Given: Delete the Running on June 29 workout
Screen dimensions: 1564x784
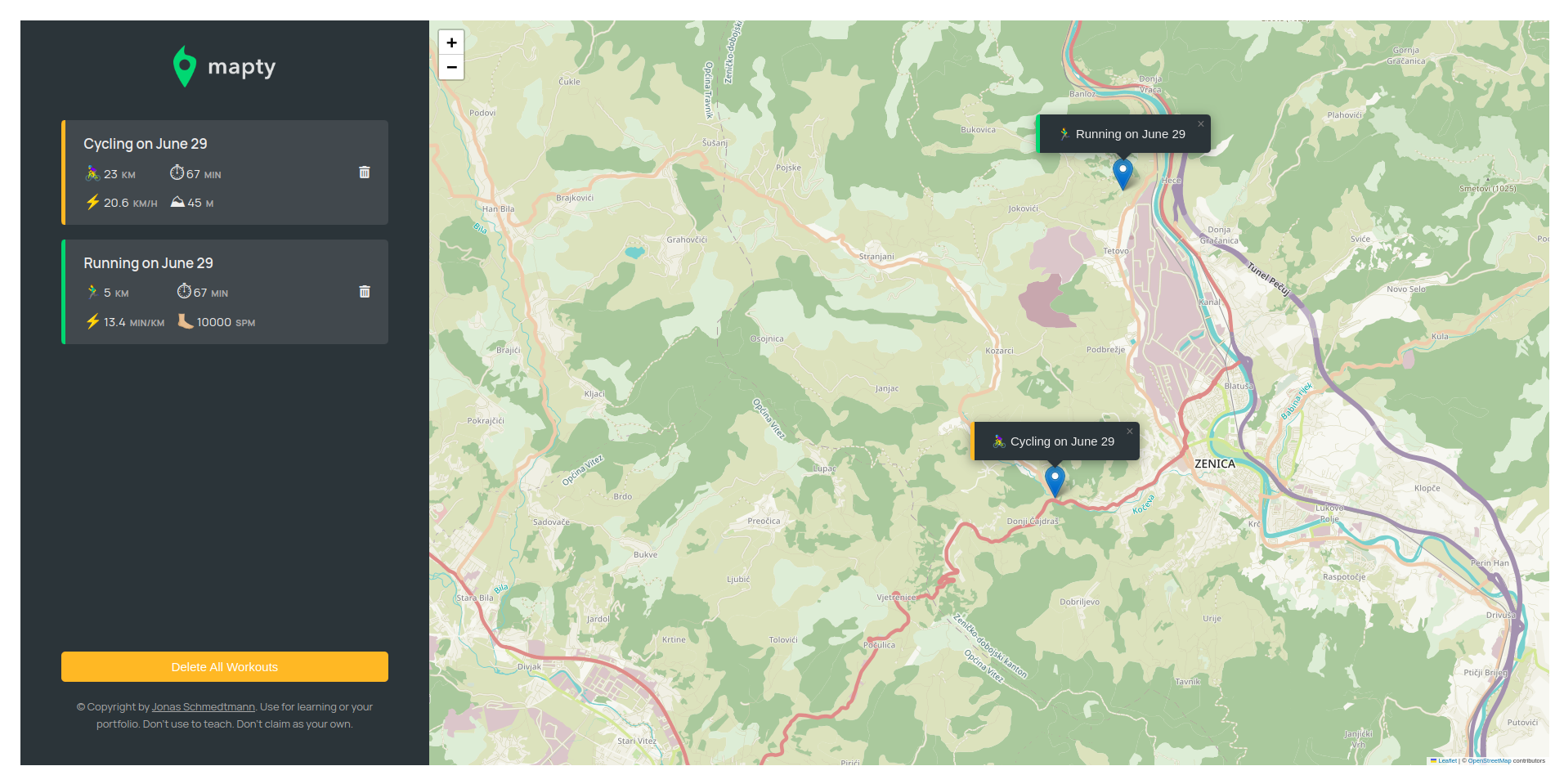Looking at the screenshot, I should tap(365, 292).
